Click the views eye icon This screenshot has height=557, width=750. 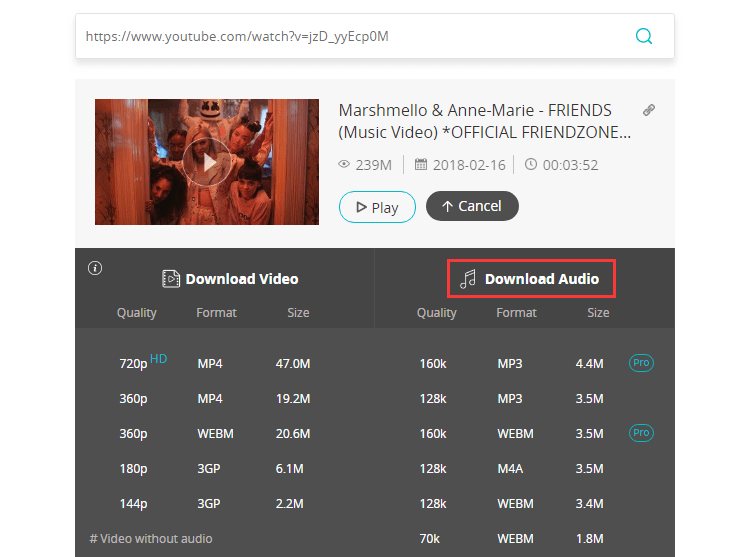(x=344, y=164)
